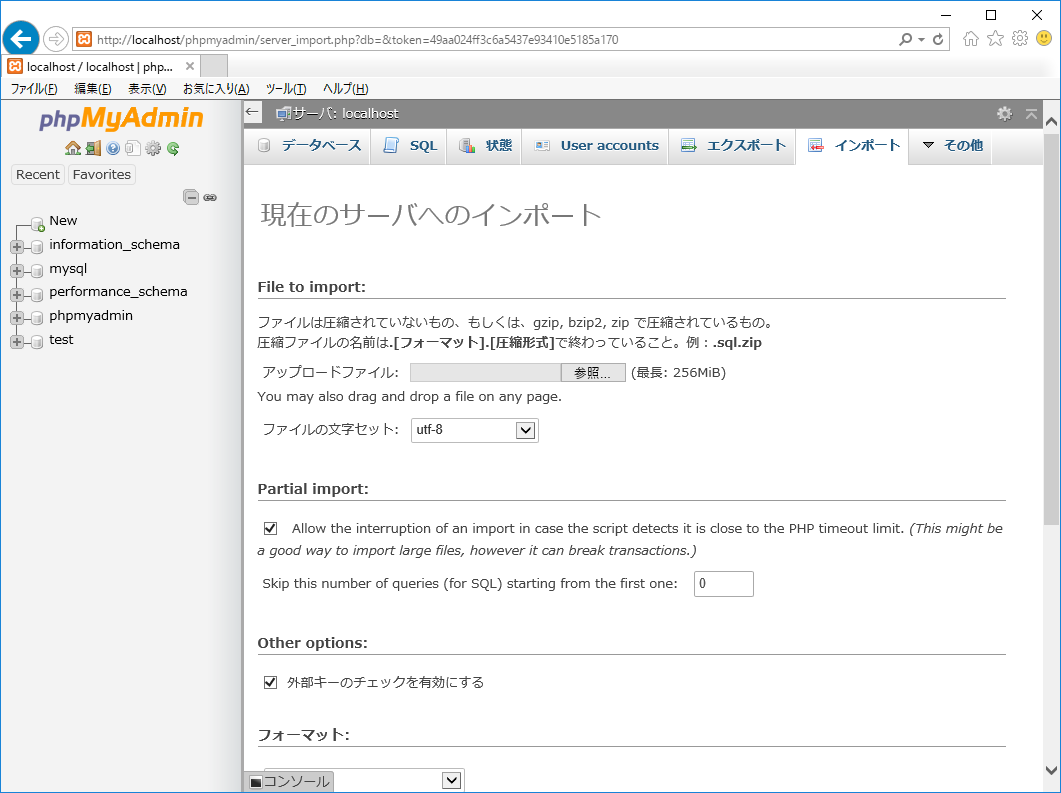Disable the foreign key check checkbox
1061x793 pixels.
tap(270, 682)
